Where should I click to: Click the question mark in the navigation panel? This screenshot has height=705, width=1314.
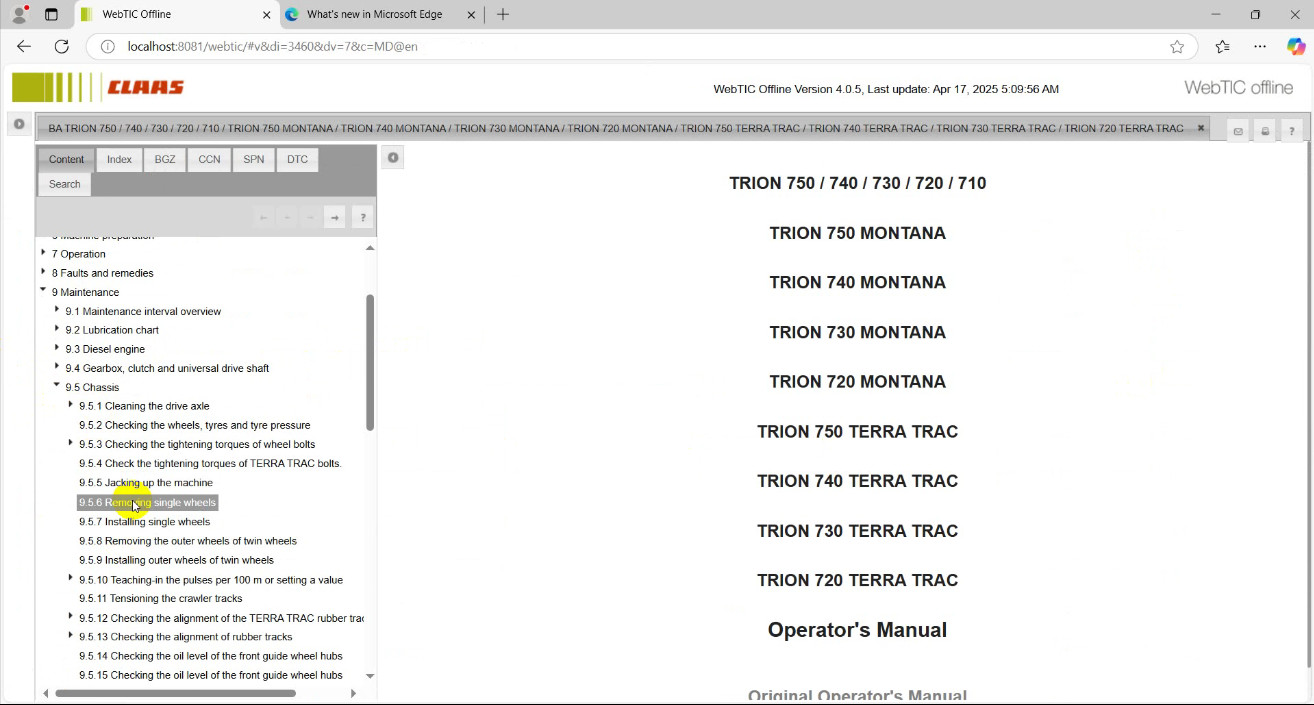click(363, 217)
